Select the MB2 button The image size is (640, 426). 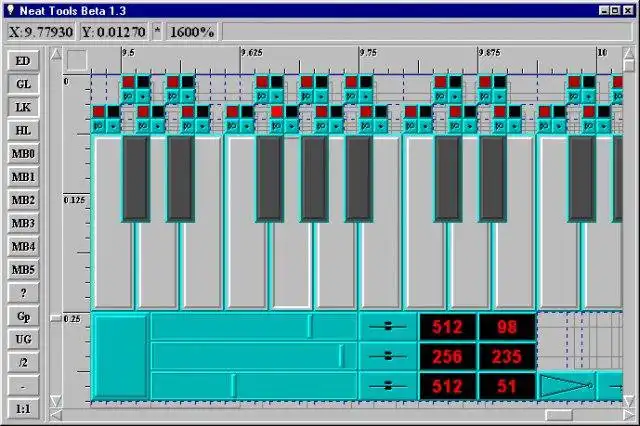pos(23,200)
